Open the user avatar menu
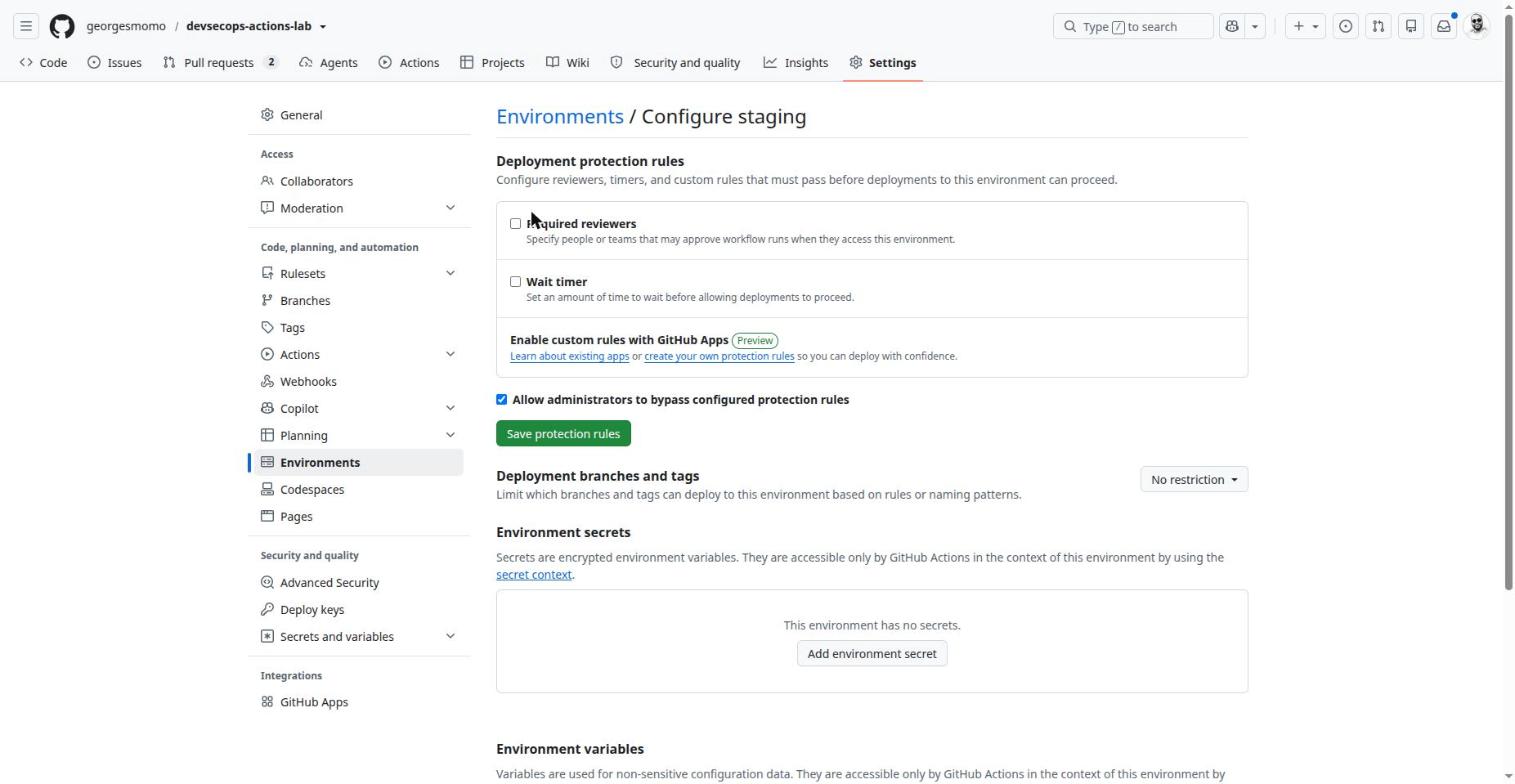 pyautogui.click(x=1477, y=26)
